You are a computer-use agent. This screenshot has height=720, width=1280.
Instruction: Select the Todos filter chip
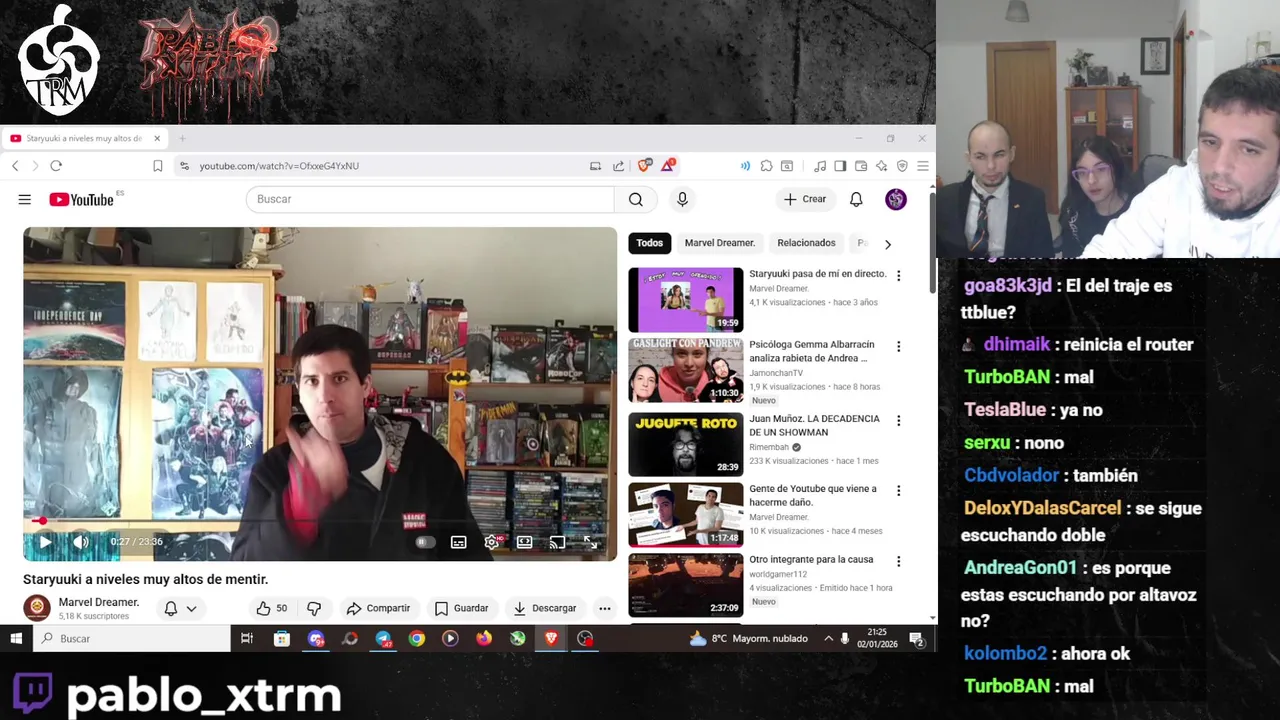[649, 243]
